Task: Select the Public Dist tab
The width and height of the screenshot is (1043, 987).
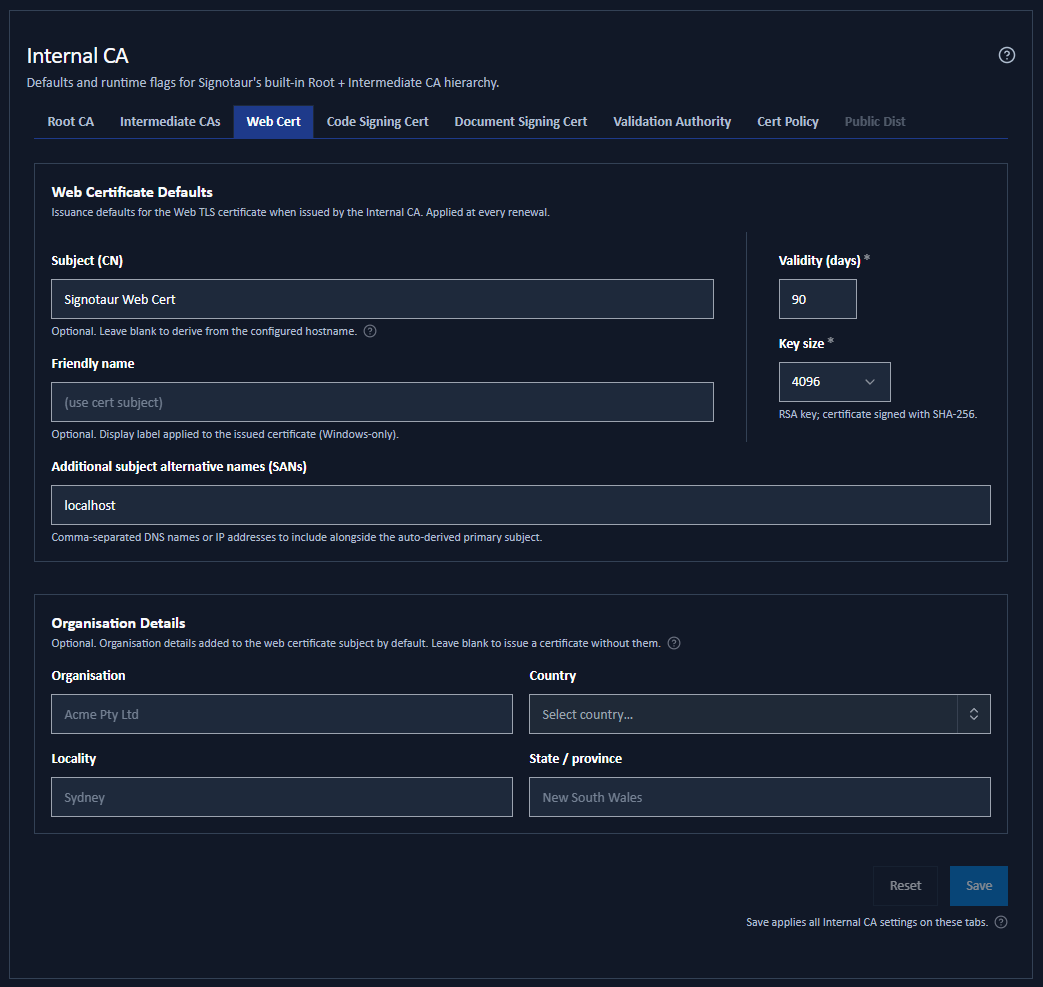Action: point(875,122)
